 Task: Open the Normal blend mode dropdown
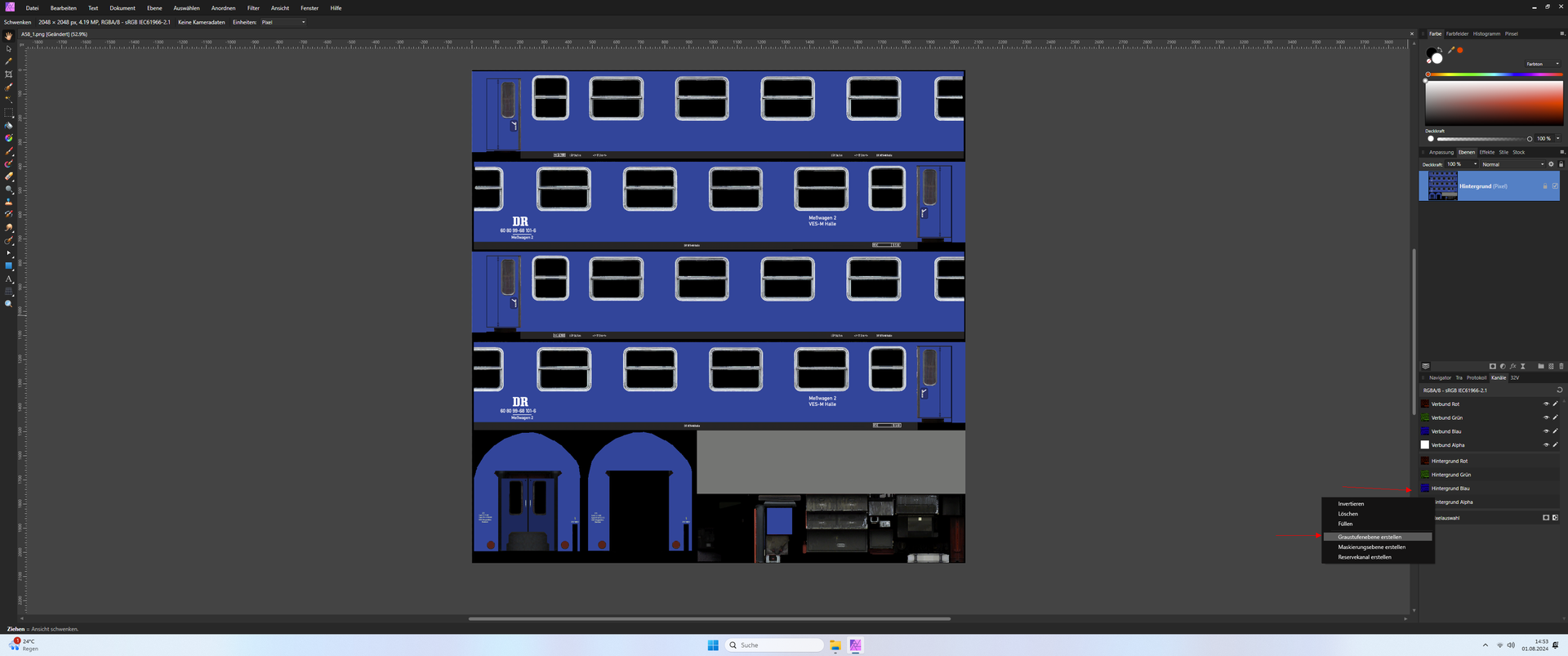[x=1513, y=164]
